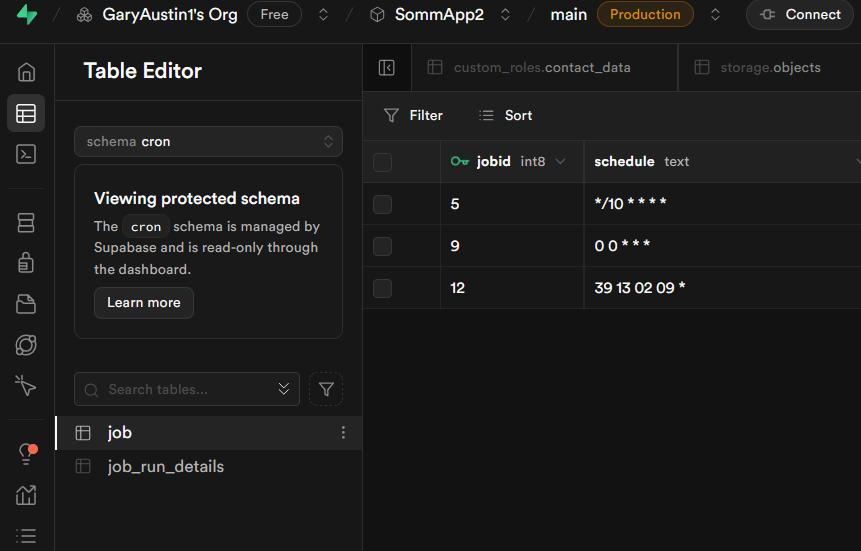Expand the jobid column header menu

pyautogui.click(x=560, y=162)
